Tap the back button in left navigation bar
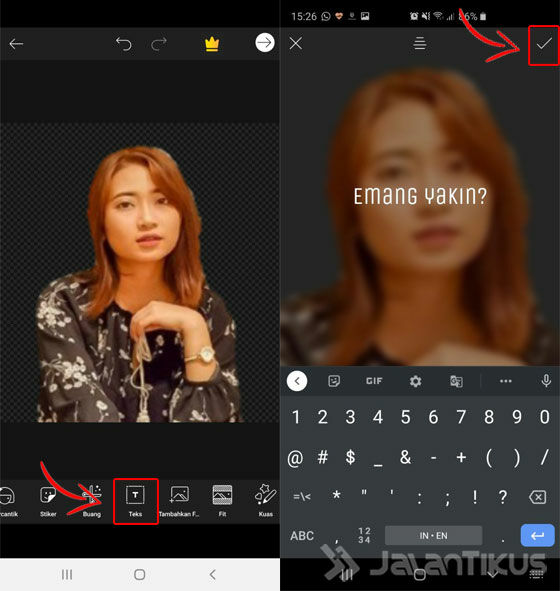 213,575
